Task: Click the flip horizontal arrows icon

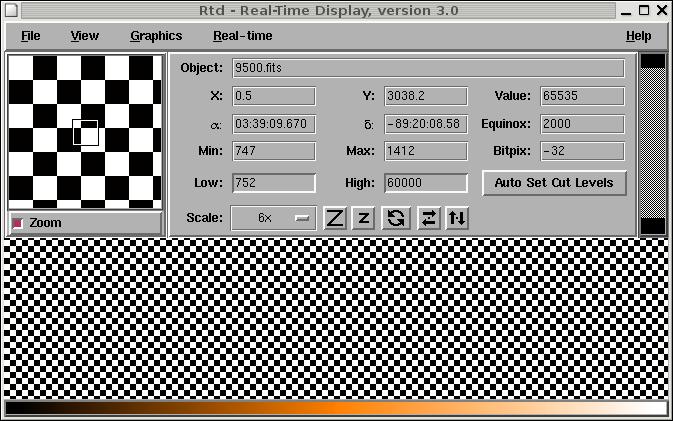Action: click(x=427, y=218)
